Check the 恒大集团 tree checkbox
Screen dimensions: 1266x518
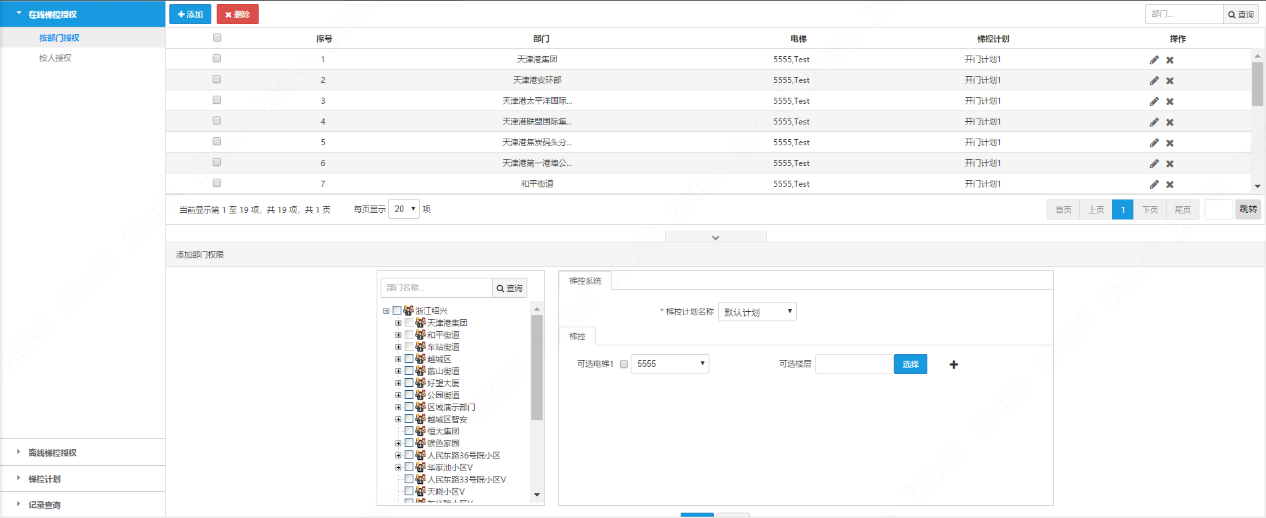[x=409, y=431]
